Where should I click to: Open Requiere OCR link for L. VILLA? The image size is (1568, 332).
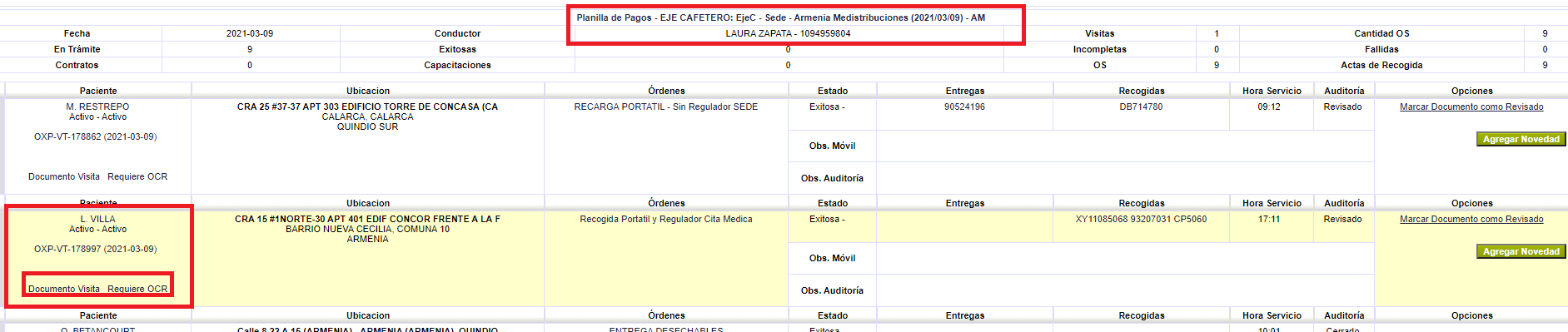137,289
